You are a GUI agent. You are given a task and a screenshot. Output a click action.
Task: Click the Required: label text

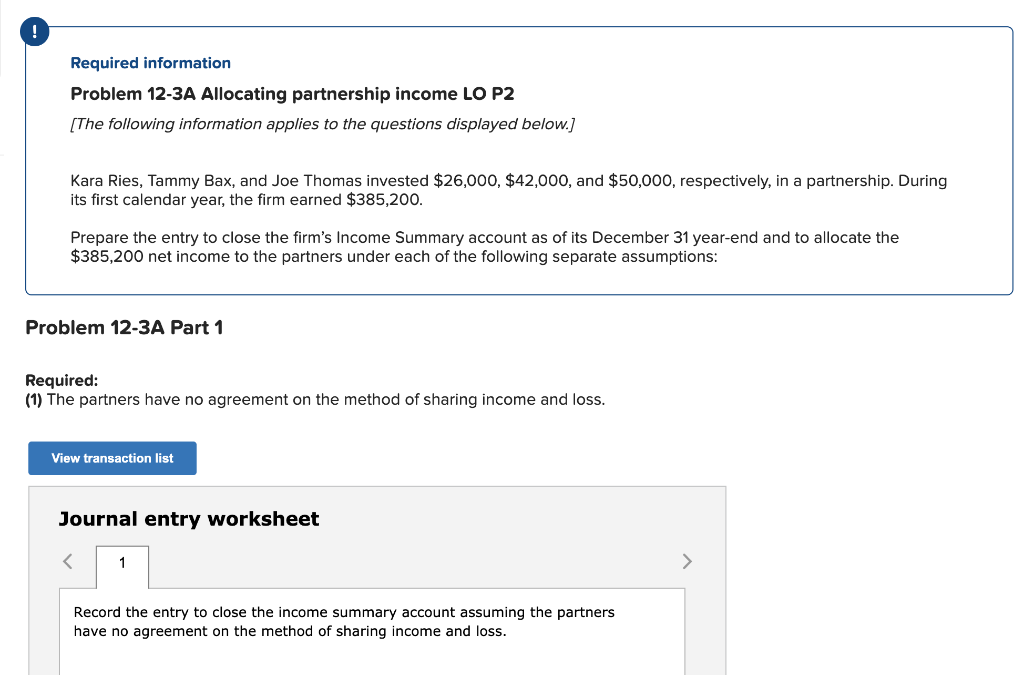click(x=61, y=380)
